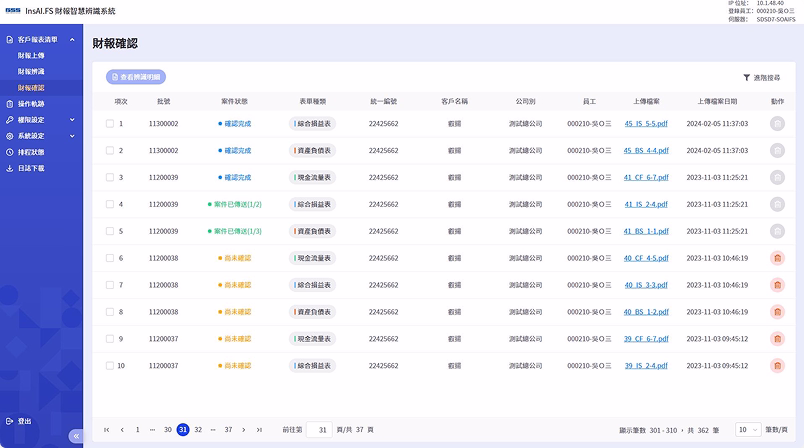Open the 45_IS_5-5.pdf file link
Image resolution: width=804 pixels, height=448 pixels.
pos(639,124)
